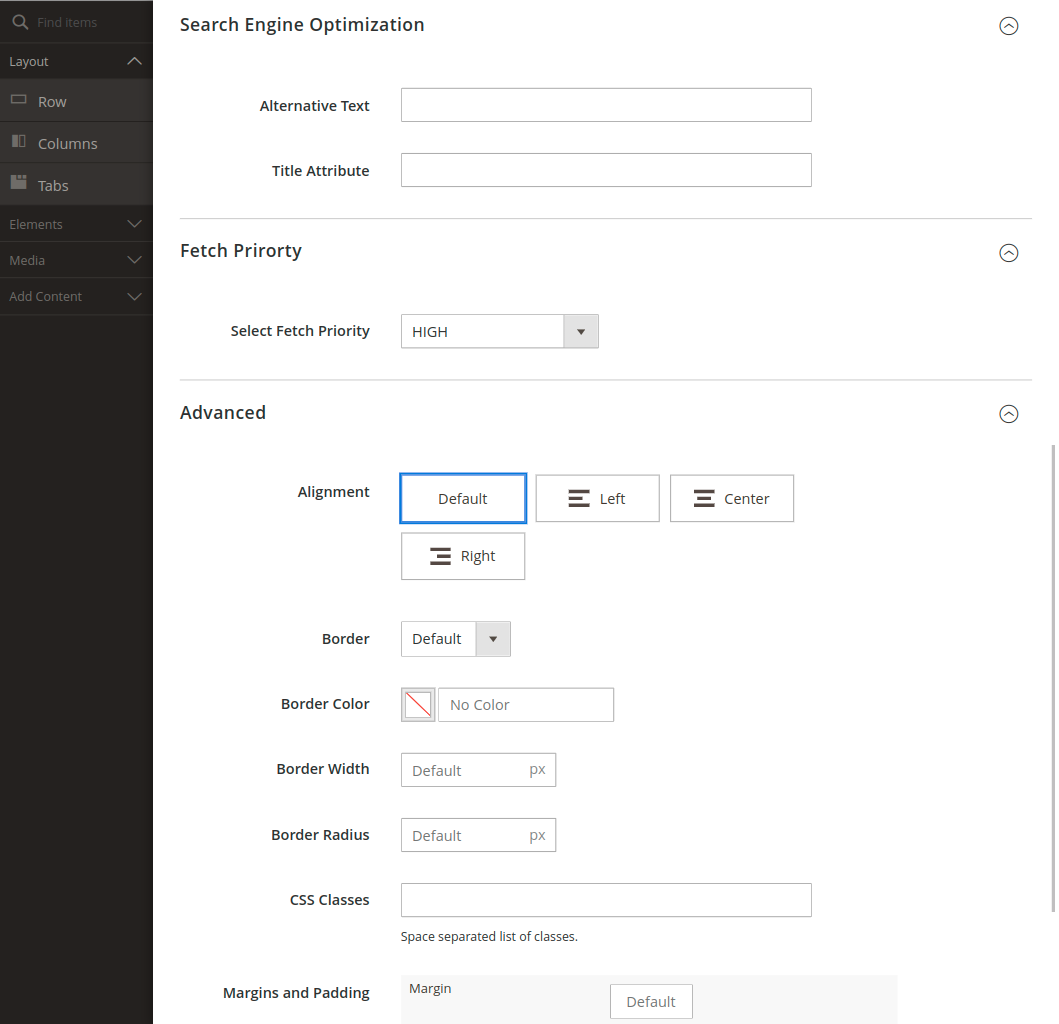Click the Search Engine Optimization heading
Image resolution: width=1059 pixels, height=1024 pixels.
pyautogui.click(x=302, y=25)
